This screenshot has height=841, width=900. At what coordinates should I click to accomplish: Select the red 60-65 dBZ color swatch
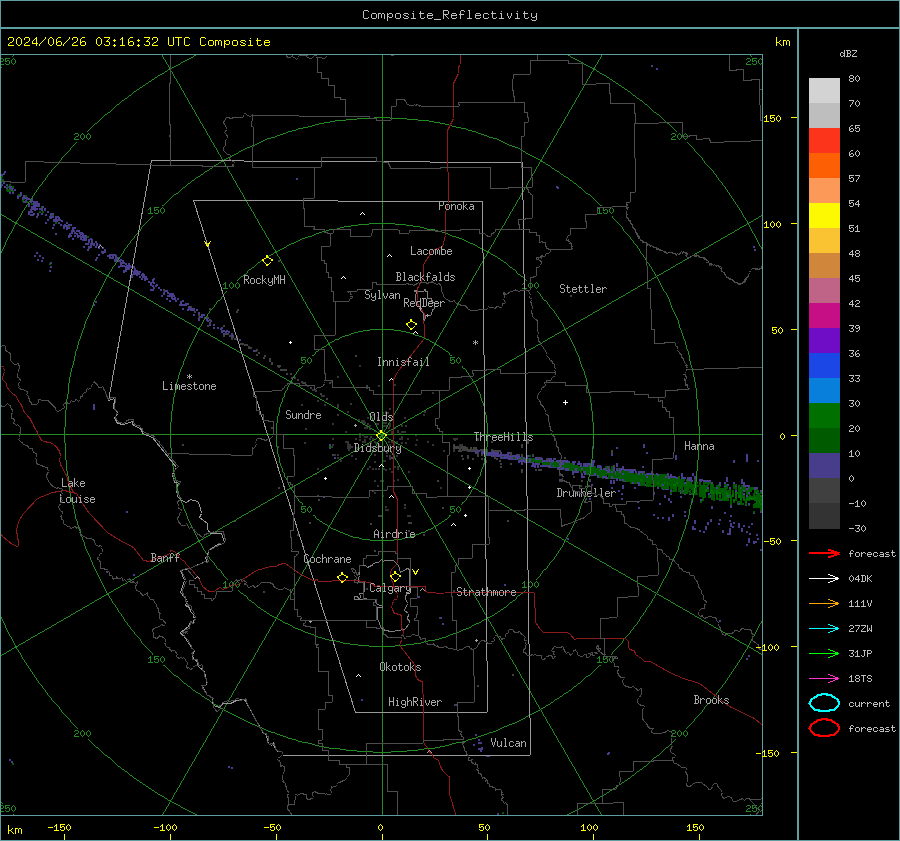pyautogui.click(x=824, y=141)
